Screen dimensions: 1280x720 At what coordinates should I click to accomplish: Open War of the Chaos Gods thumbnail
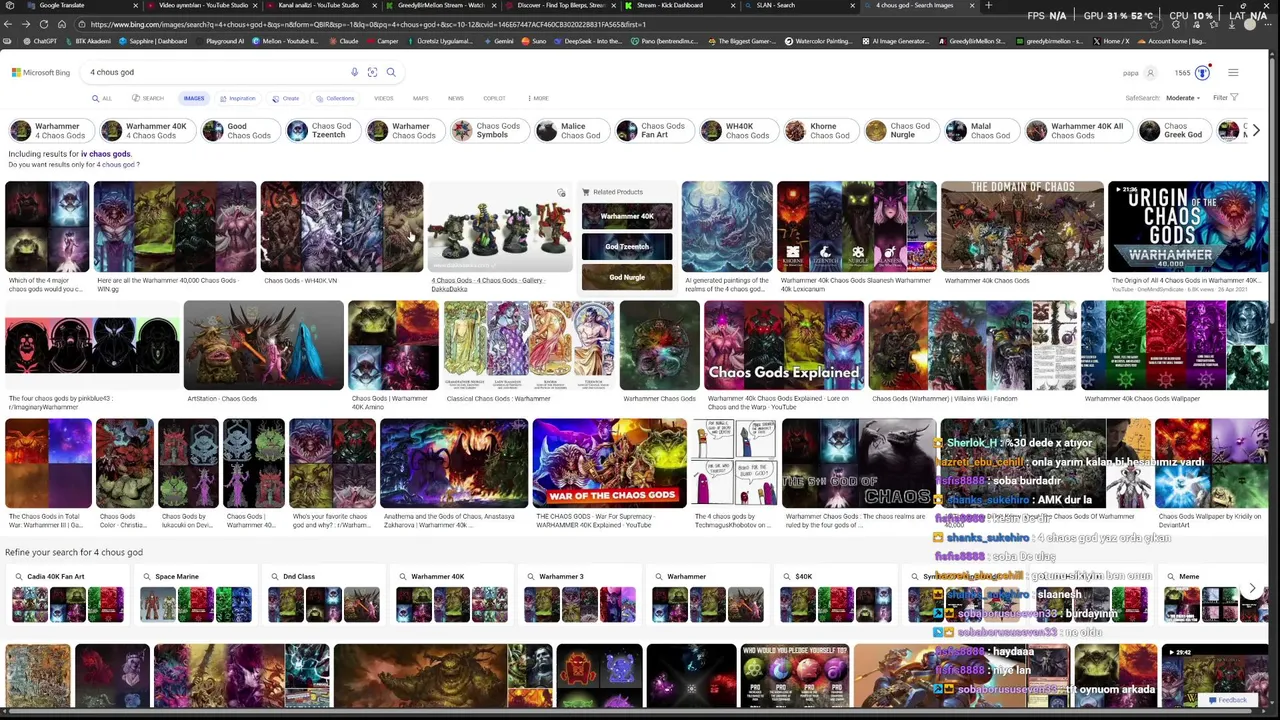click(609, 463)
